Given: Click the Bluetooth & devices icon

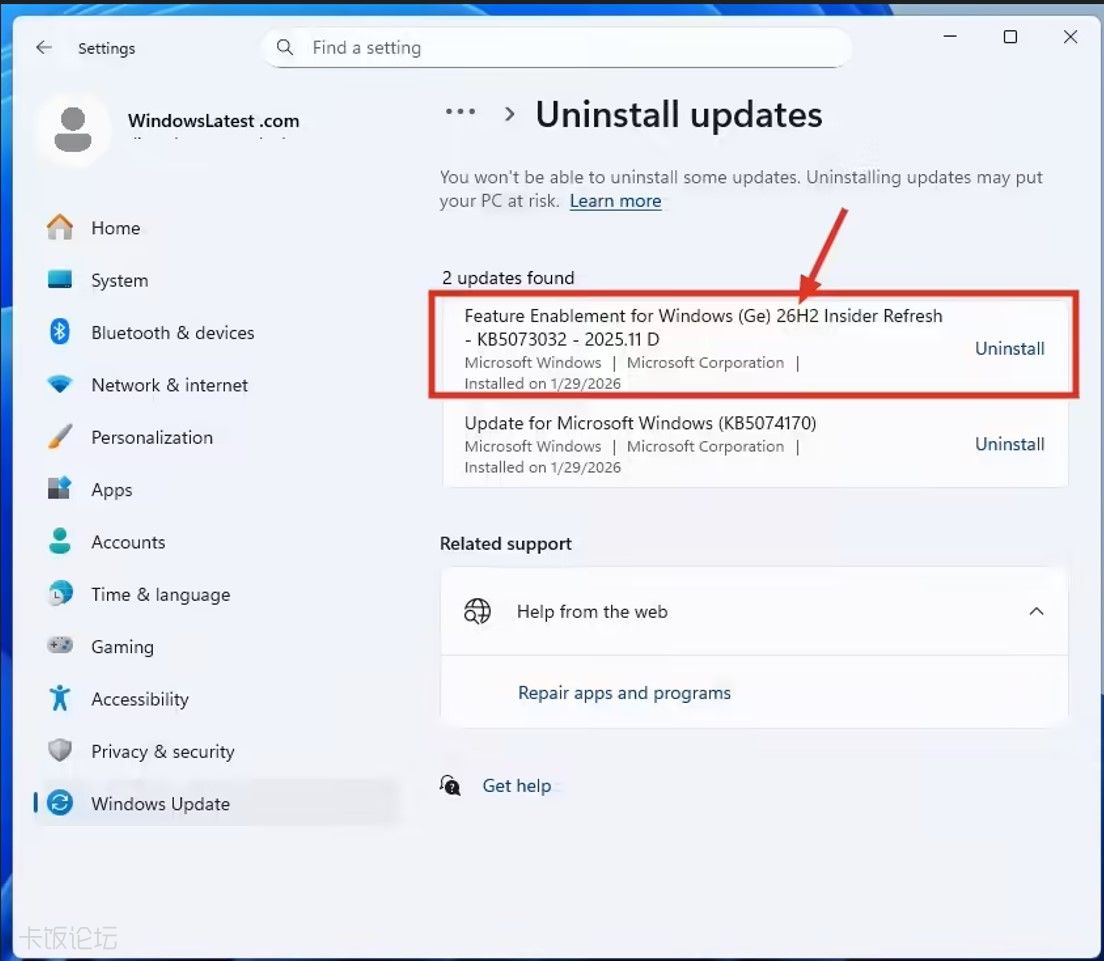Looking at the screenshot, I should click(60, 332).
